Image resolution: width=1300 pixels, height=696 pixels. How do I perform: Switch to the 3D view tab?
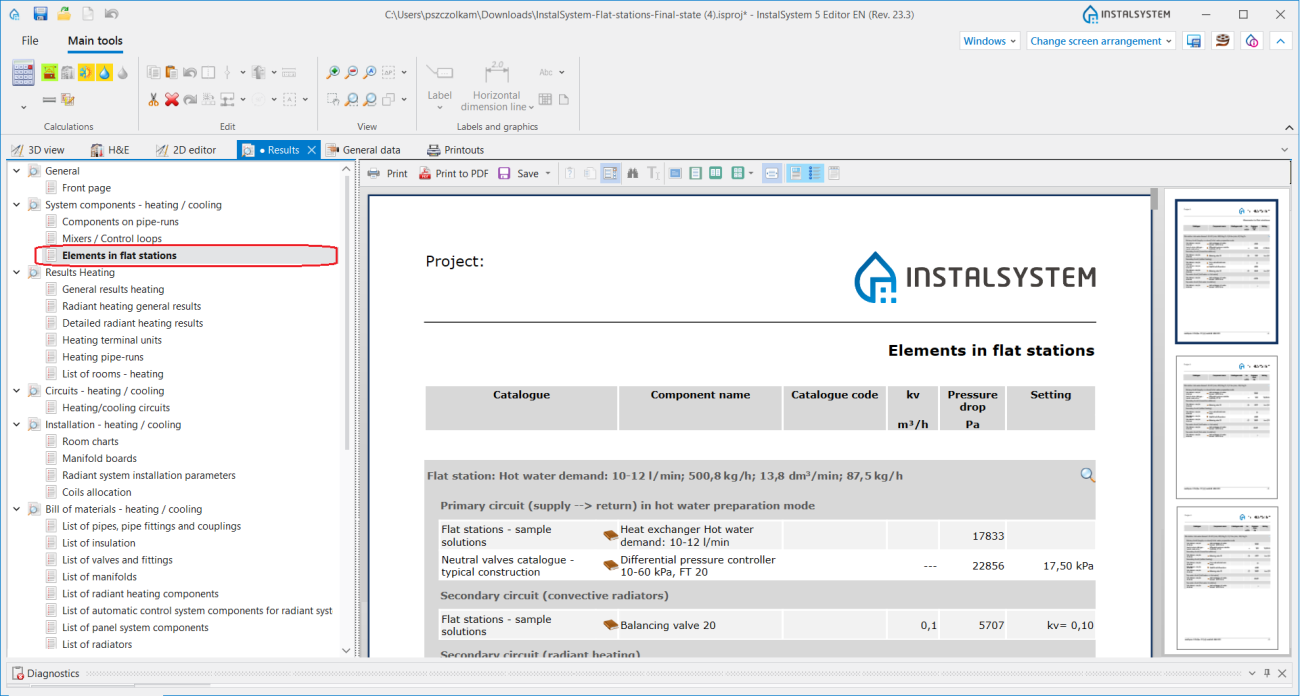click(38, 150)
